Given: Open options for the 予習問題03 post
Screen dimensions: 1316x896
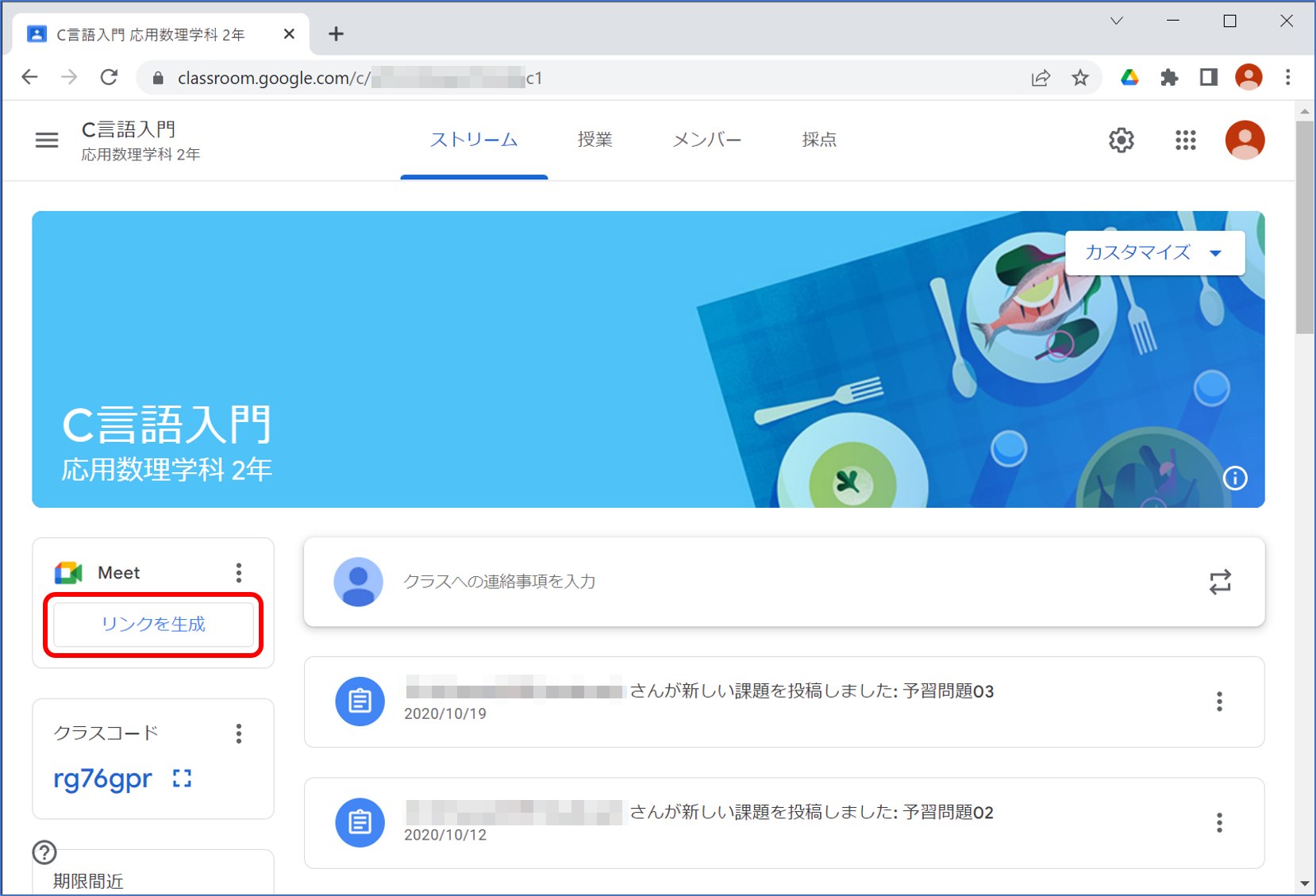Looking at the screenshot, I should click(1219, 702).
